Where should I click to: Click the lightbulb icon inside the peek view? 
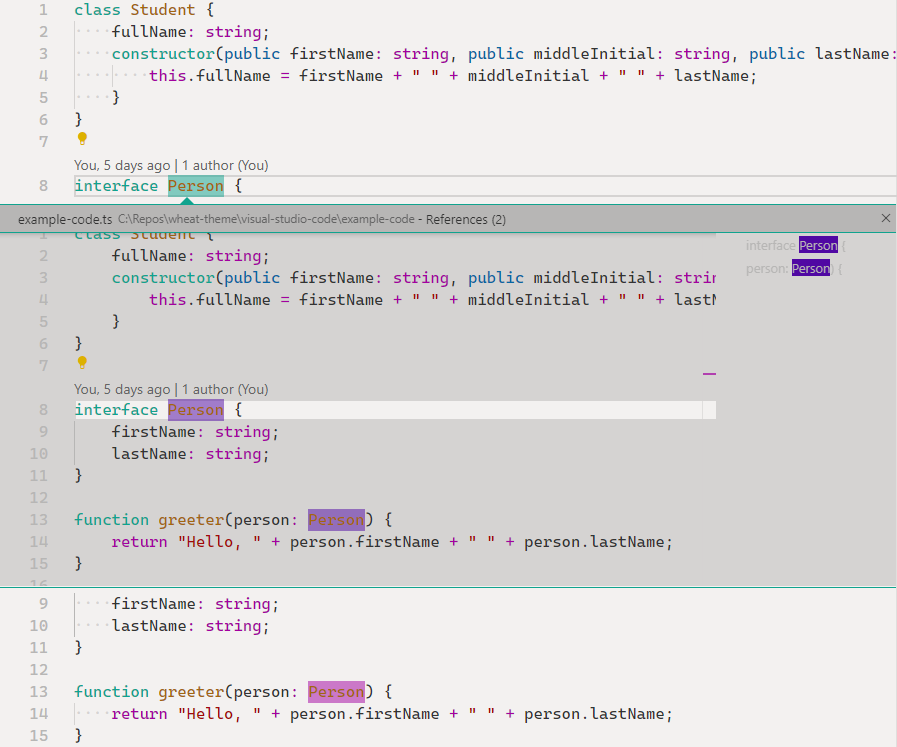pos(82,363)
